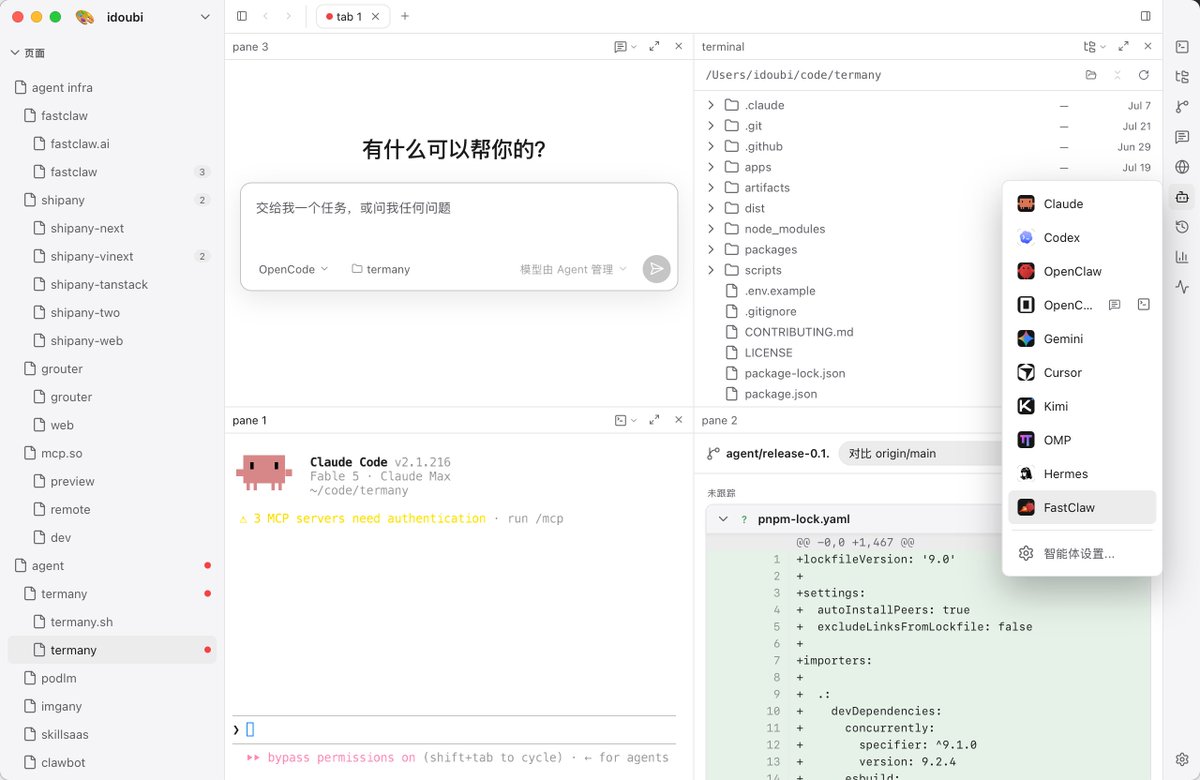
Task: Open OpenCode in chat mode icon
Action: 1115,305
